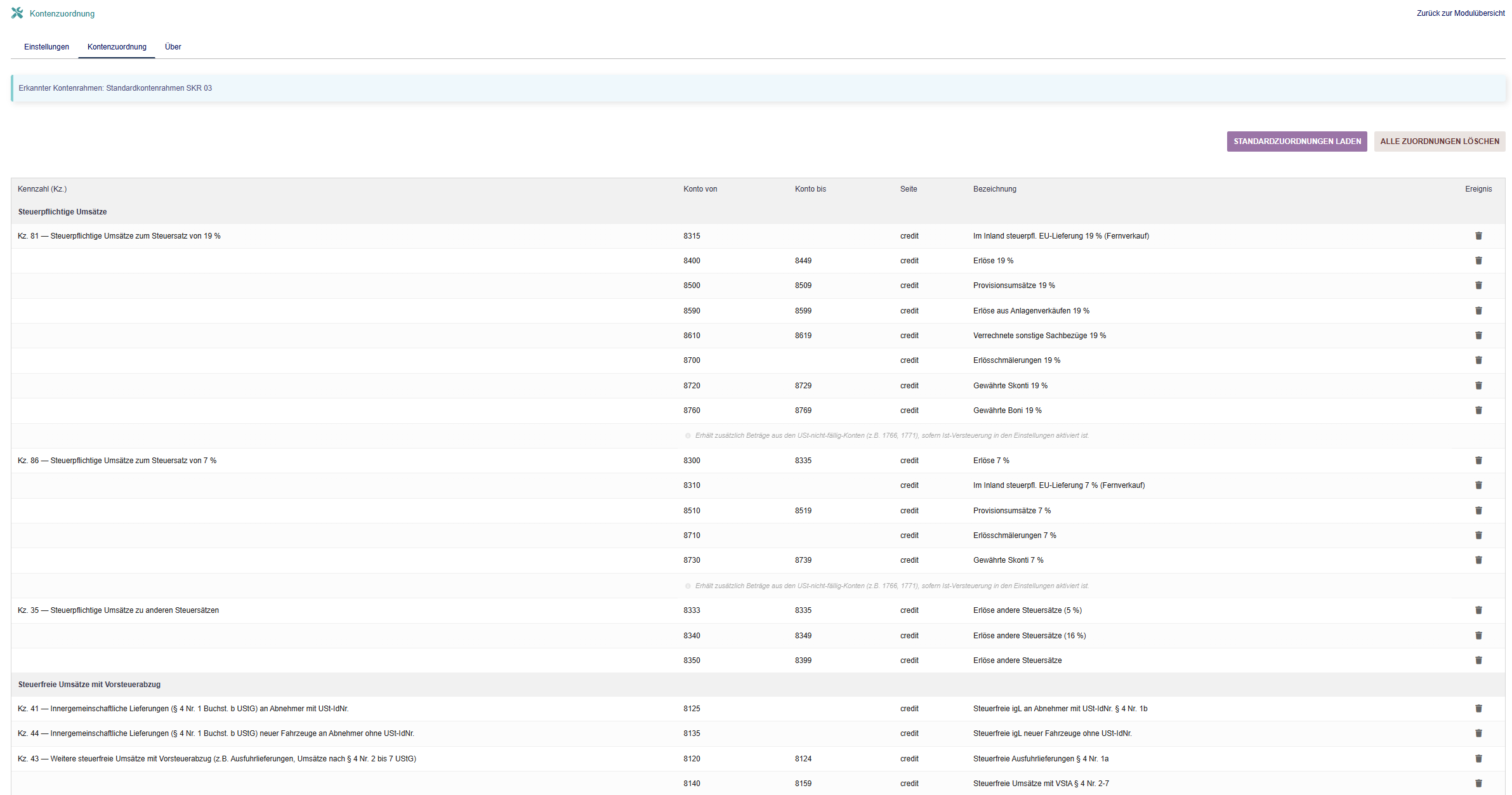Remove the Gewährte Skonti 7 % row

click(x=1478, y=560)
